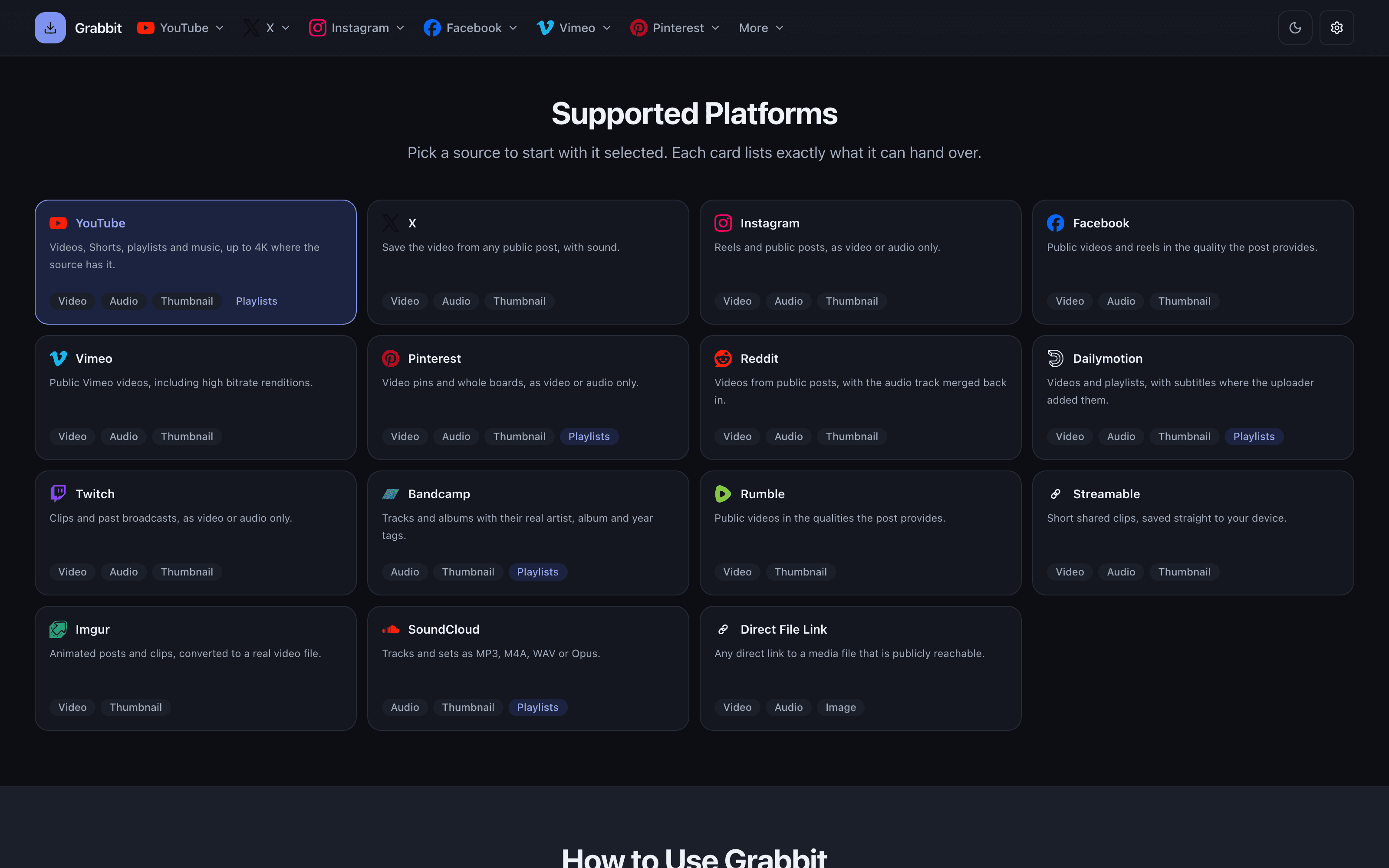Expand the Pinterest dropdown chevron in the navbar
The height and width of the screenshot is (868, 1389).
[715, 28]
